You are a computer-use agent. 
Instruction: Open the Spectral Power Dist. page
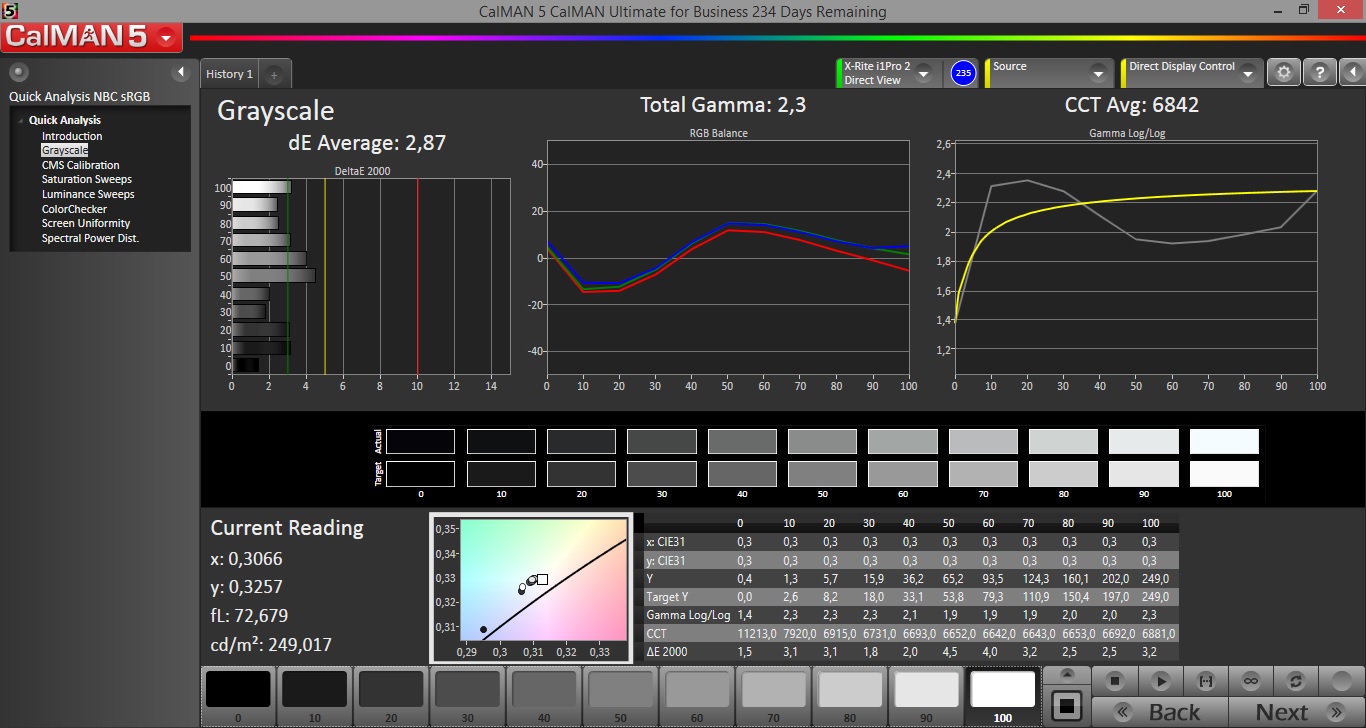[x=90, y=238]
